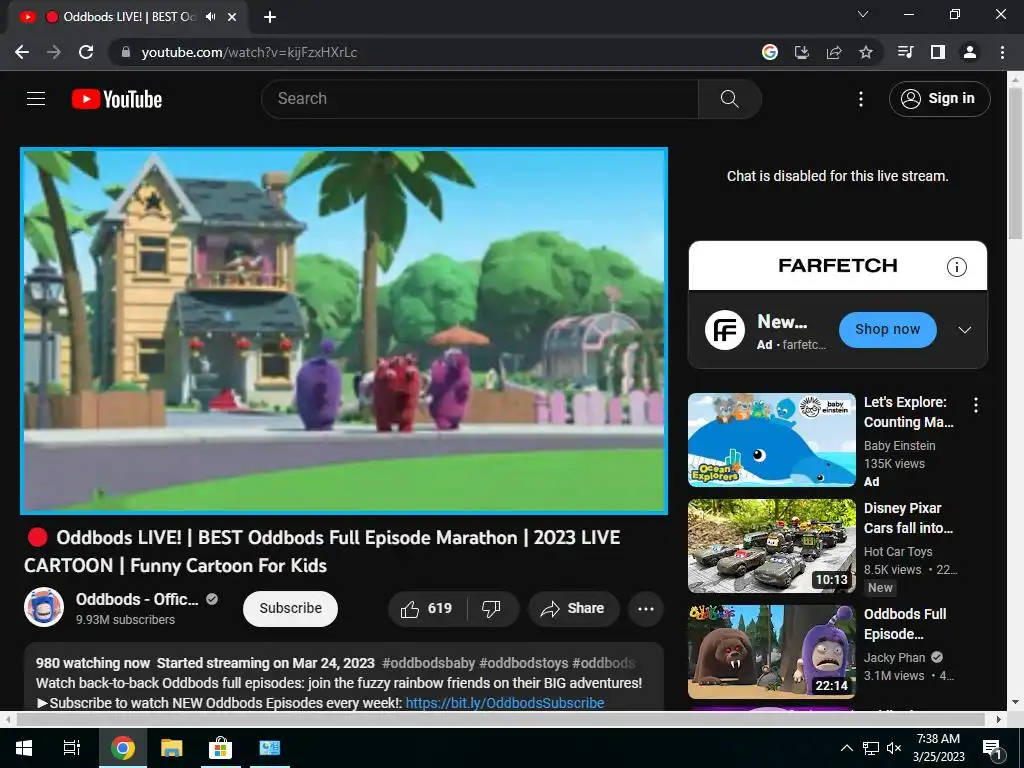Click the #oddbodstoys hashtag
The width and height of the screenshot is (1024, 768).
click(x=524, y=663)
